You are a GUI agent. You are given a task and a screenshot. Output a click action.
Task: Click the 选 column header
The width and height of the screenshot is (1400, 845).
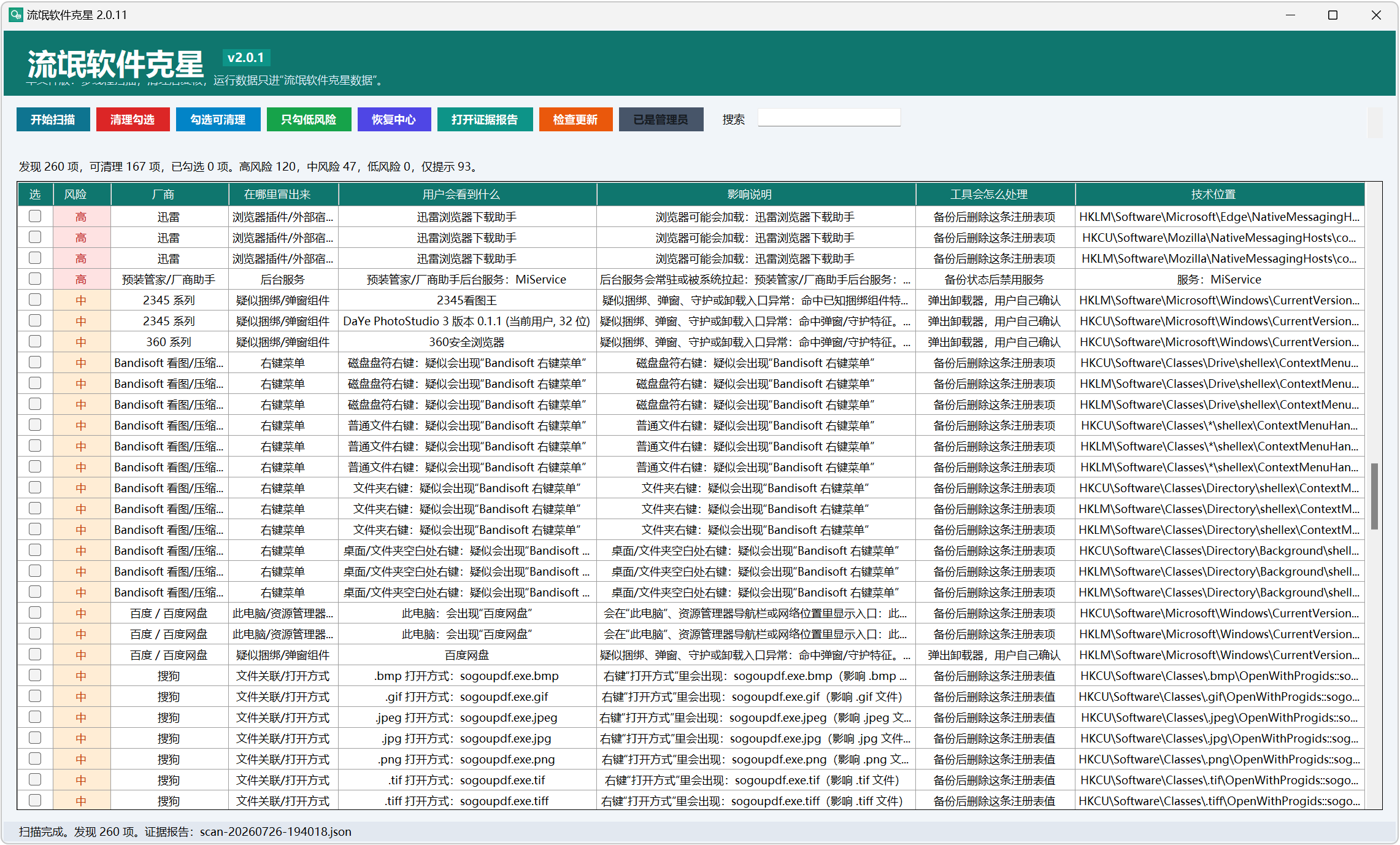36,195
